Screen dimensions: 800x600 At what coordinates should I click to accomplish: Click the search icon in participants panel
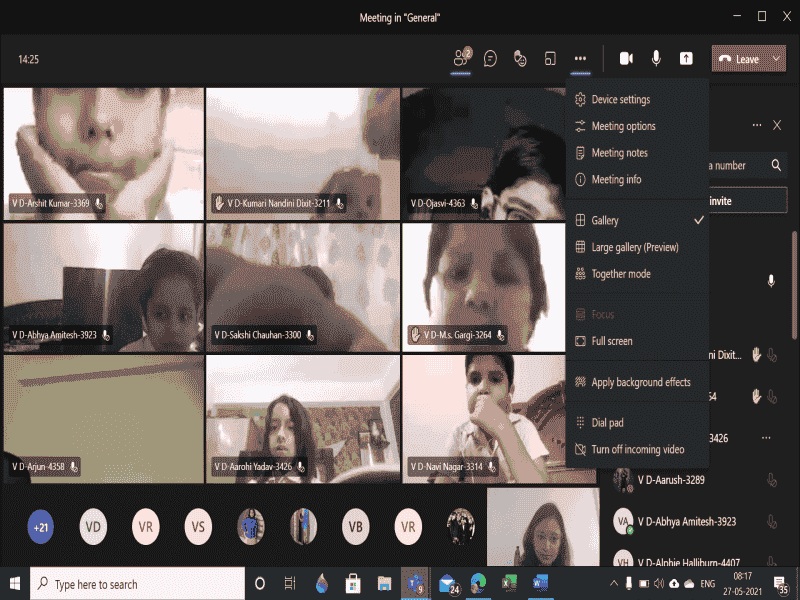coord(776,165)
